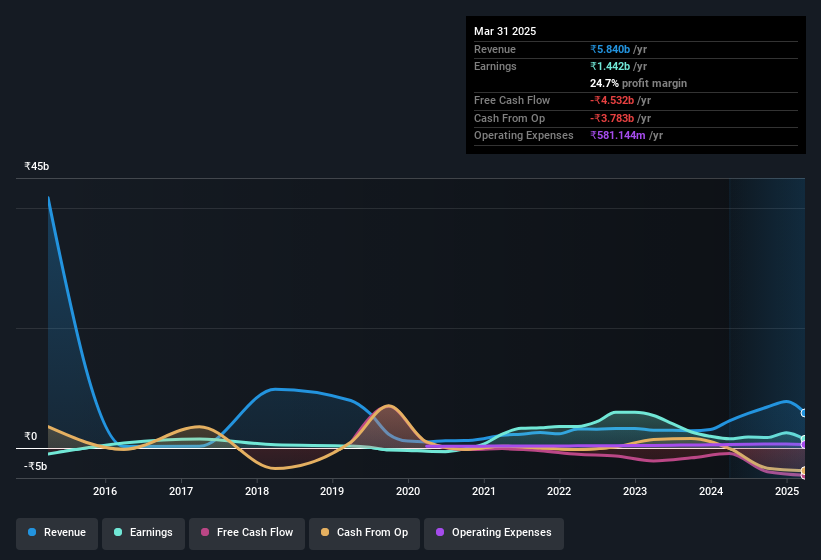Click the ₹45b y-axis label
The image size is (821, 560).
tap(37, 166)
